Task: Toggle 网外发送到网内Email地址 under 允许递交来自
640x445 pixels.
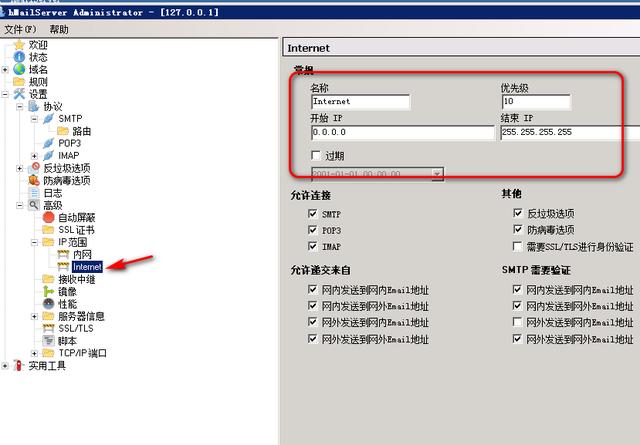Action: tap(313, 322)
